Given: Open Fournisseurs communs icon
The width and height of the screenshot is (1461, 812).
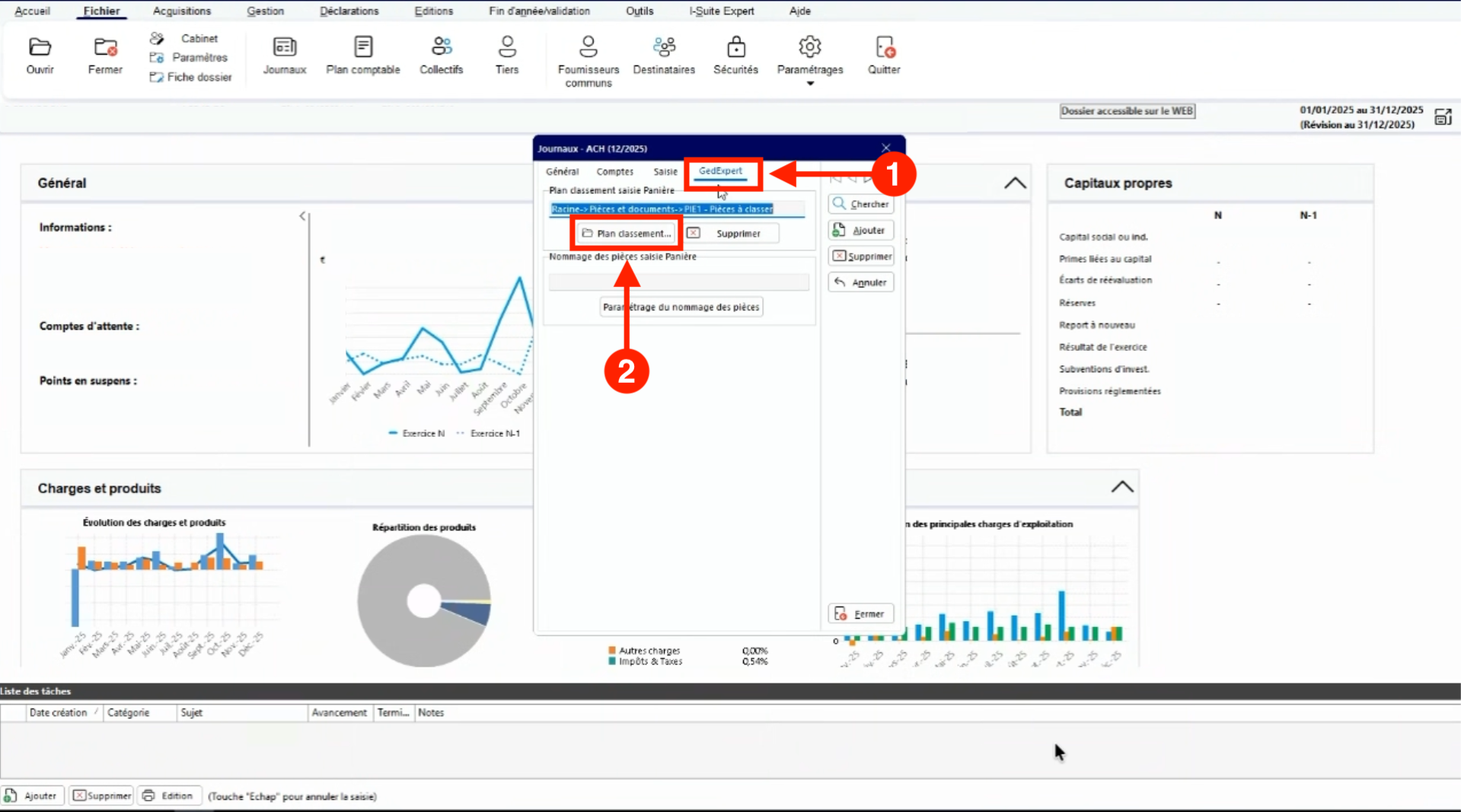Looking at the screenshot, I should pos(589,62).
